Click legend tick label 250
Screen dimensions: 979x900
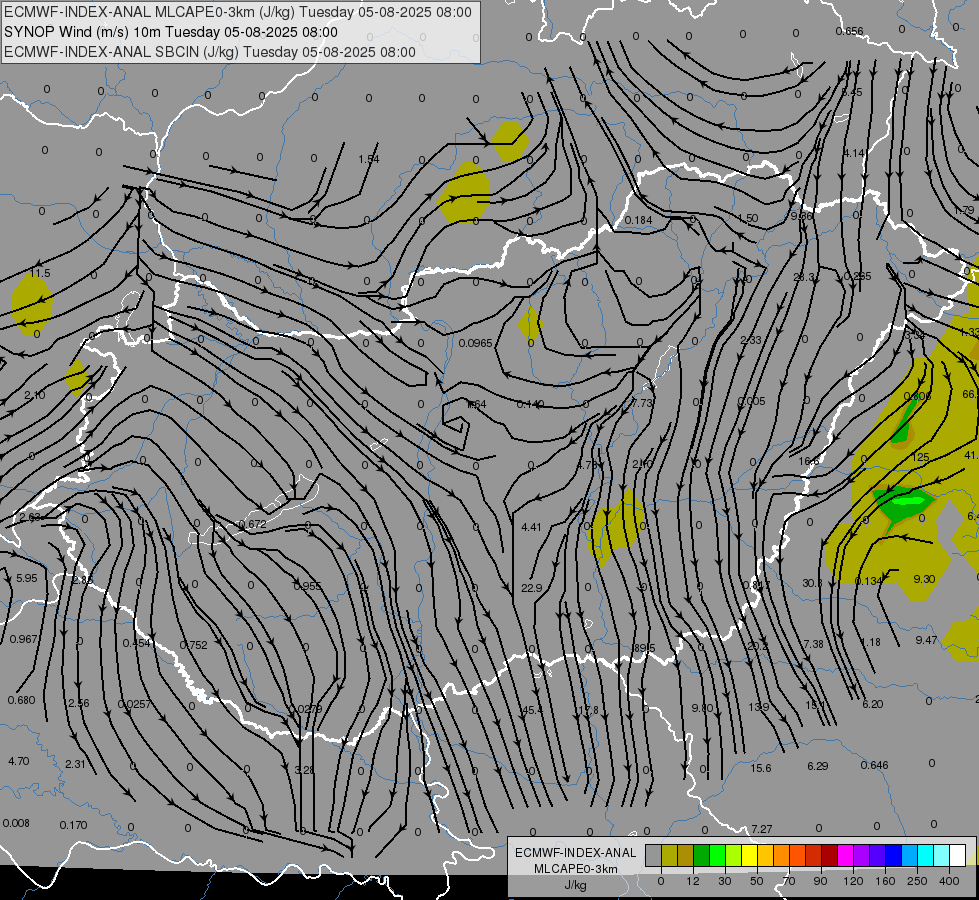tap(917, 881)
